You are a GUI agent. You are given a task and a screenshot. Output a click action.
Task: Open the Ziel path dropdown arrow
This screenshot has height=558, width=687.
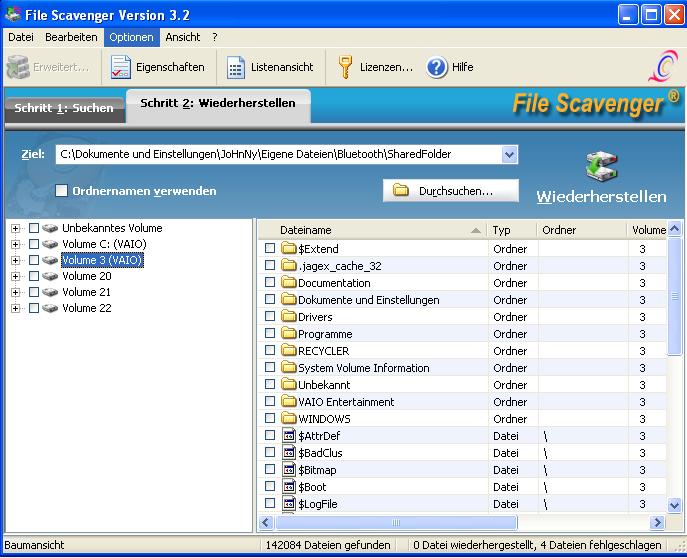click(509, 154)
